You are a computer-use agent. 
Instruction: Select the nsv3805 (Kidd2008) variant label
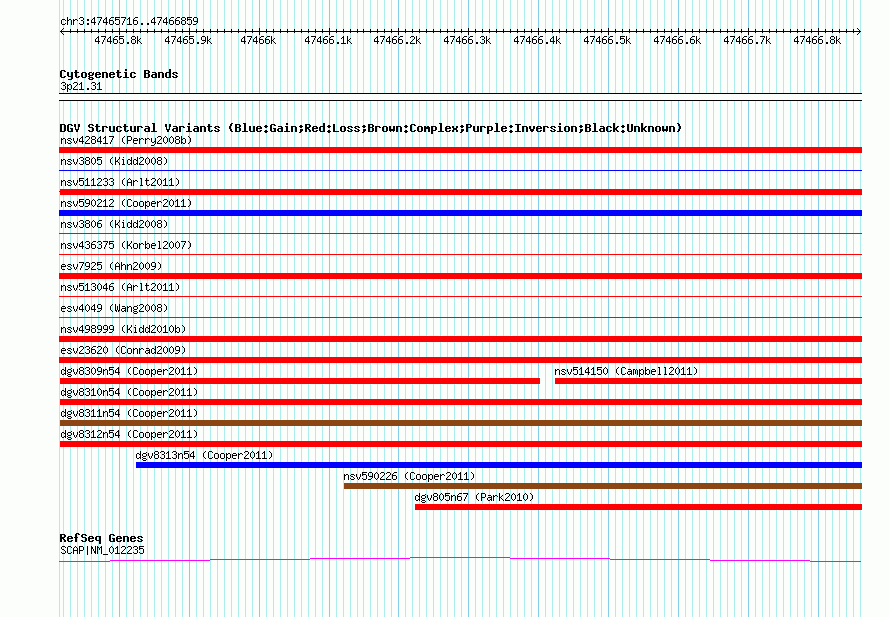pyautogui.click(x=114, y=161)
